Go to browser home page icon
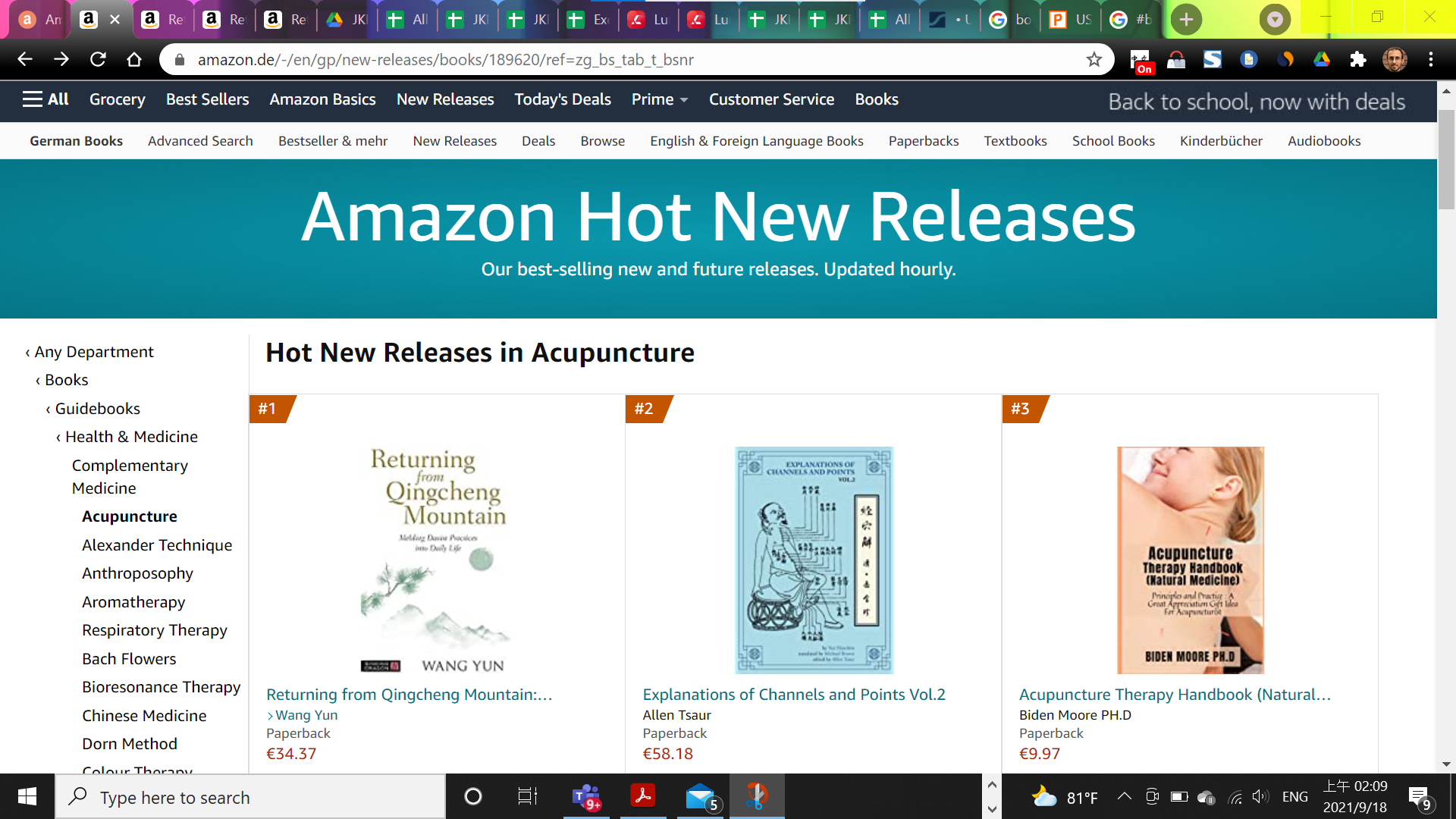Screen dimensions: 1456x819 tap(134, 59)
